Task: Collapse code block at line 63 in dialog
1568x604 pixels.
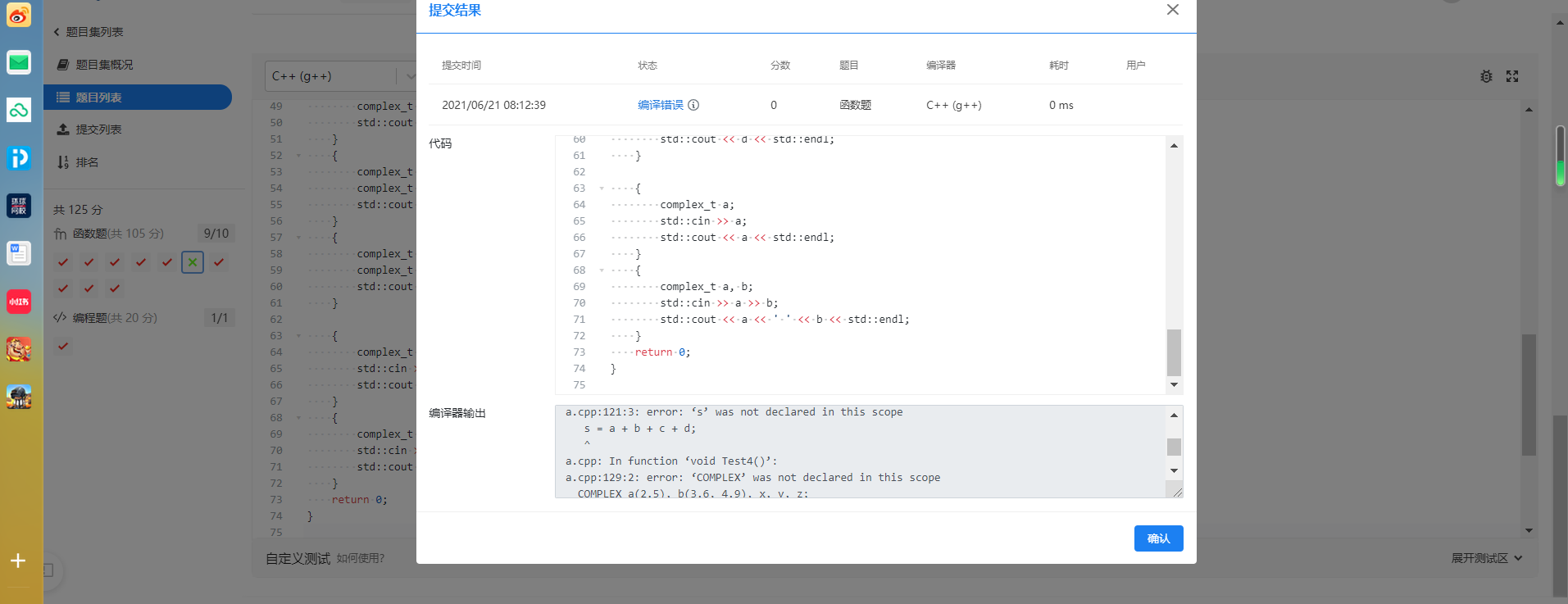Action: click(602, 188)
